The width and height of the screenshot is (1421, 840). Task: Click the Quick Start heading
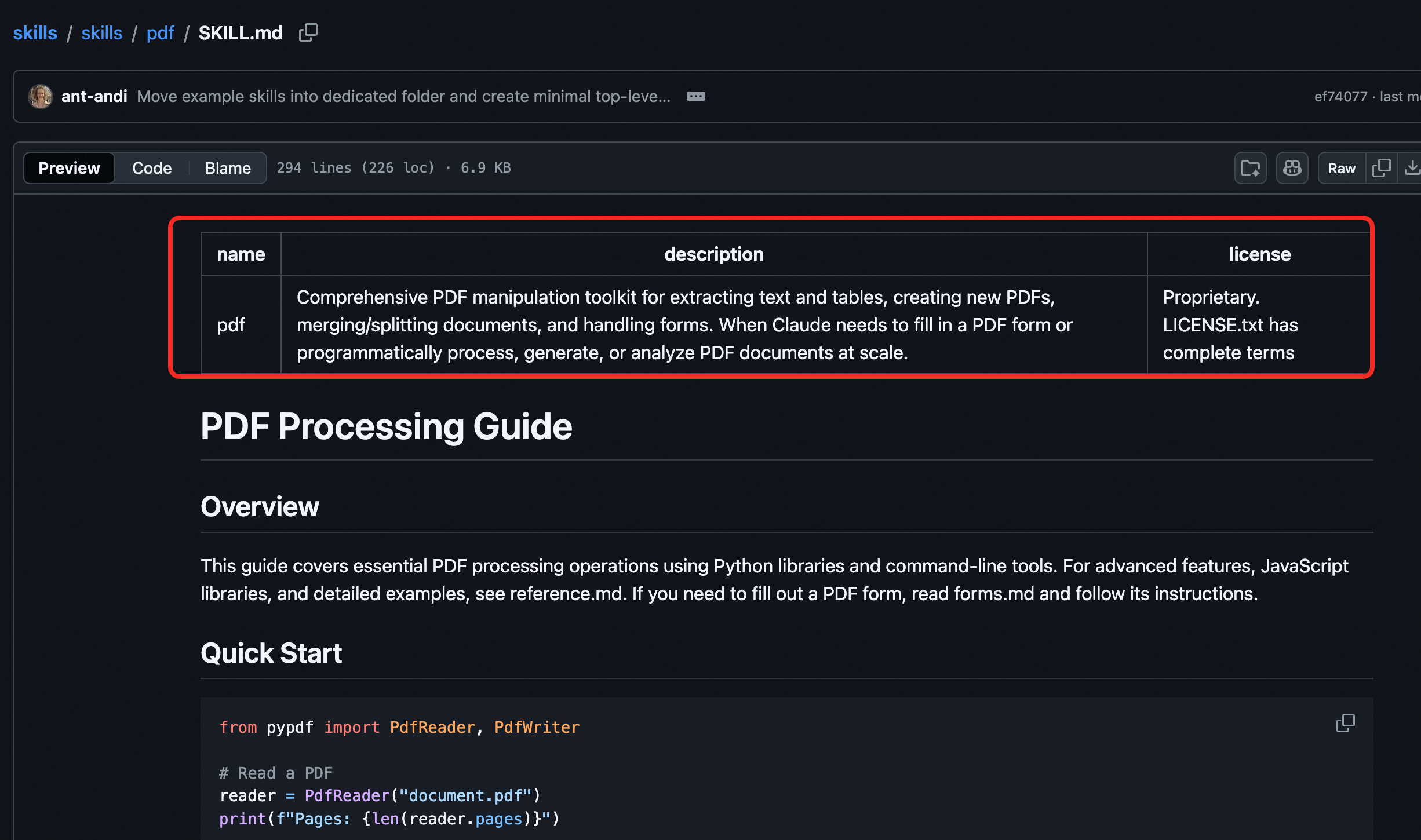tap(271, 653)
